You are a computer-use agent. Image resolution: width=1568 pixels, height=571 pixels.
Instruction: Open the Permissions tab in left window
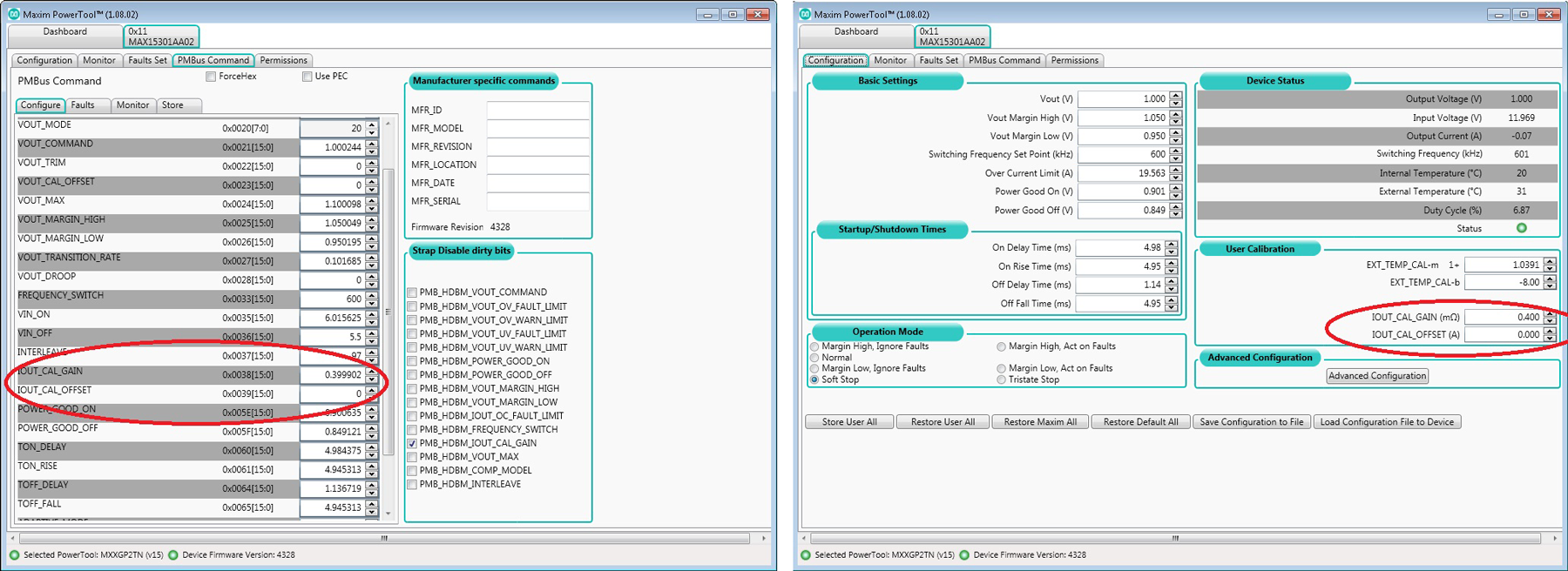pyautogui.click(x=283, y=60)
